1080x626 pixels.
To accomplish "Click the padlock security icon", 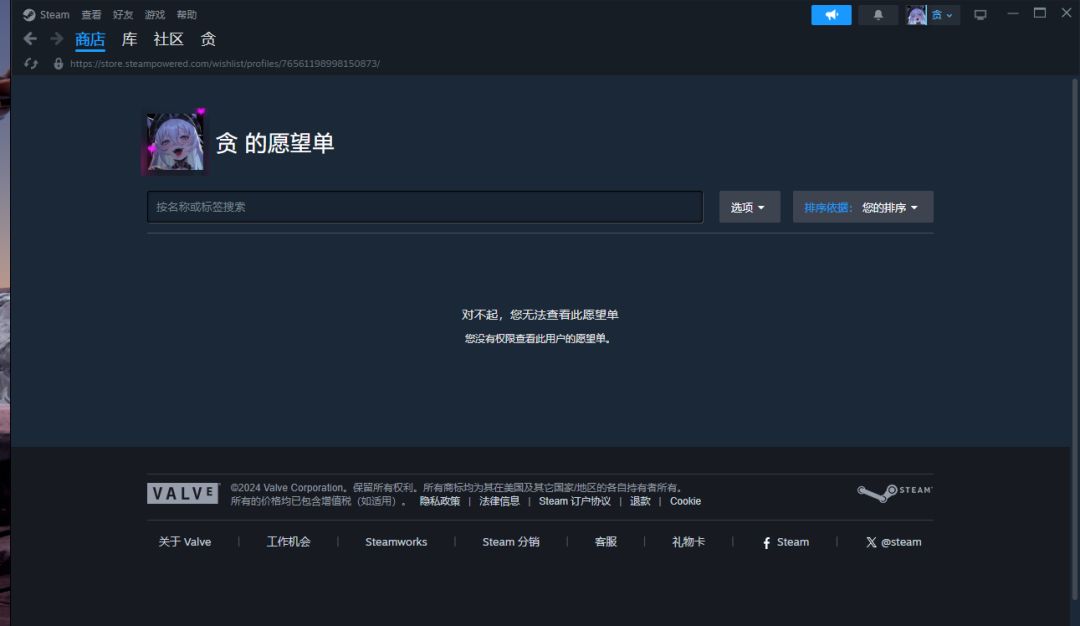I will [x=59, y=63].
